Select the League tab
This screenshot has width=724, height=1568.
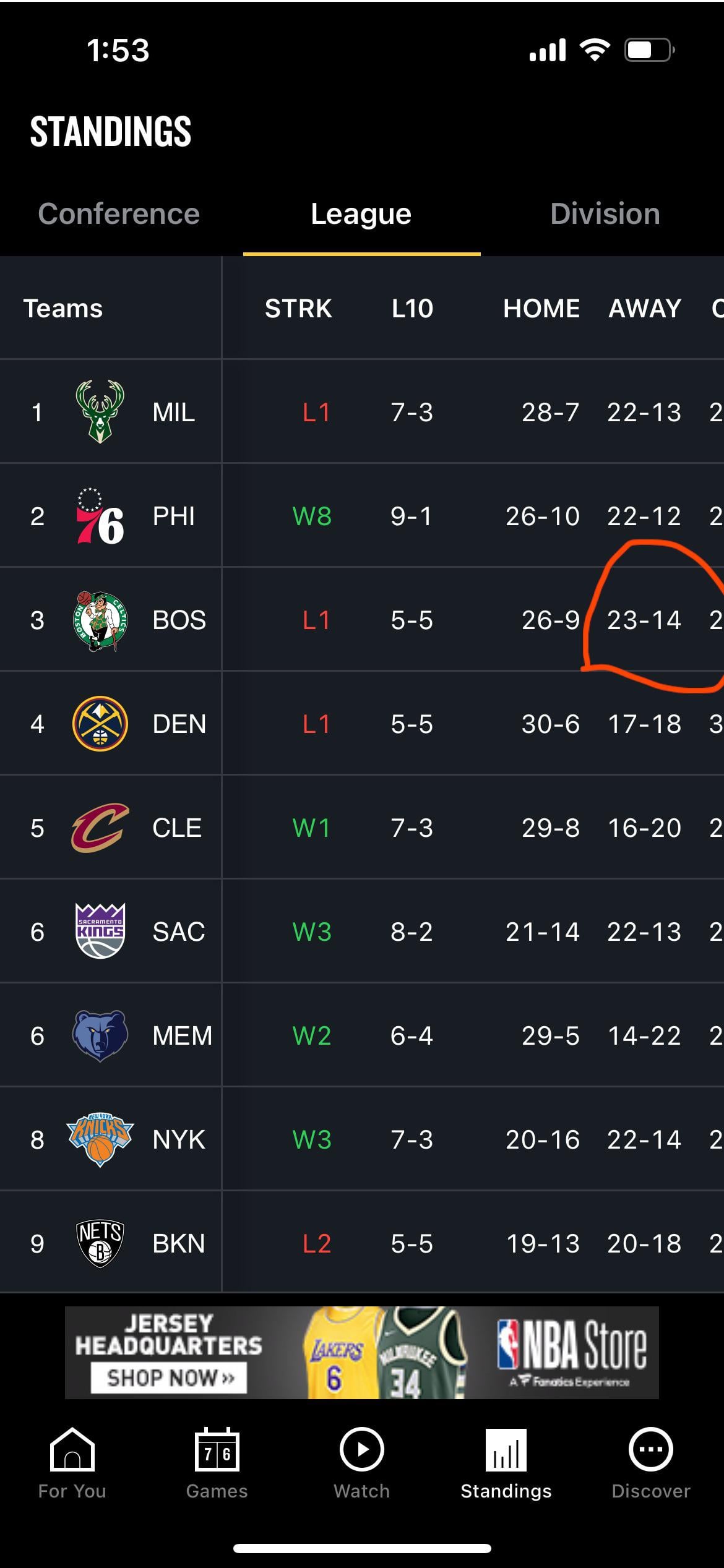coord(361,214)
